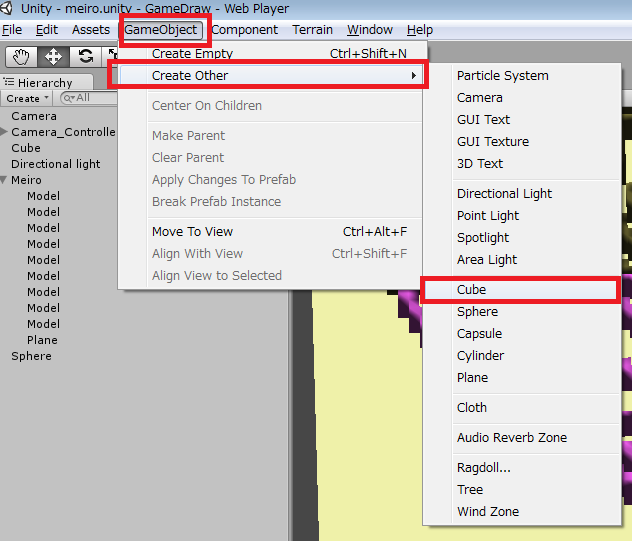Create a Point Light
The height and width of the screenshot is (541, 632).
coord(521,216)
